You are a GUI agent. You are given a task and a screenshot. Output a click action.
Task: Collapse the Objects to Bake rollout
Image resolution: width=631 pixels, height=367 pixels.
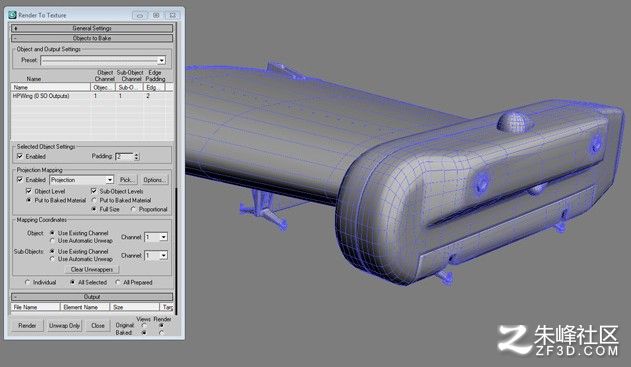click(92, 38)
